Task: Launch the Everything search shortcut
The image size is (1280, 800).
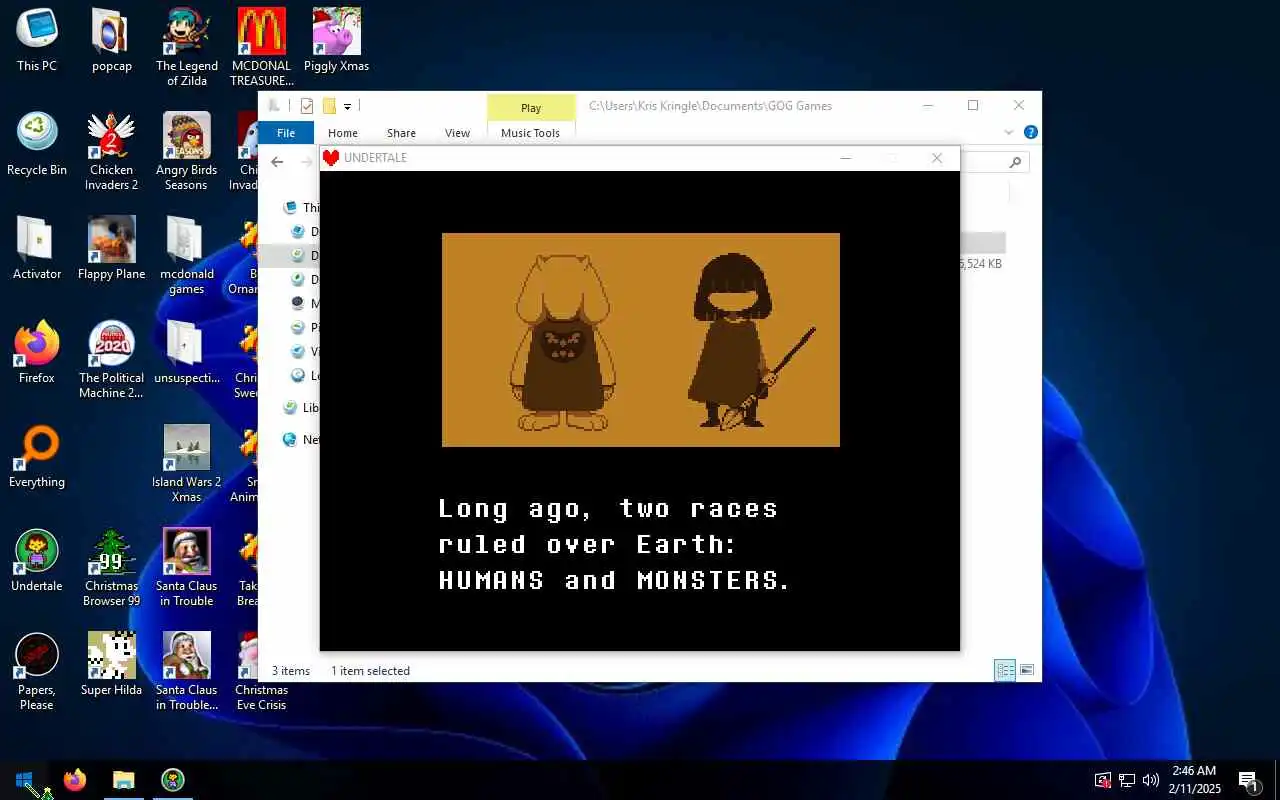Action: [x=37, y=456]
